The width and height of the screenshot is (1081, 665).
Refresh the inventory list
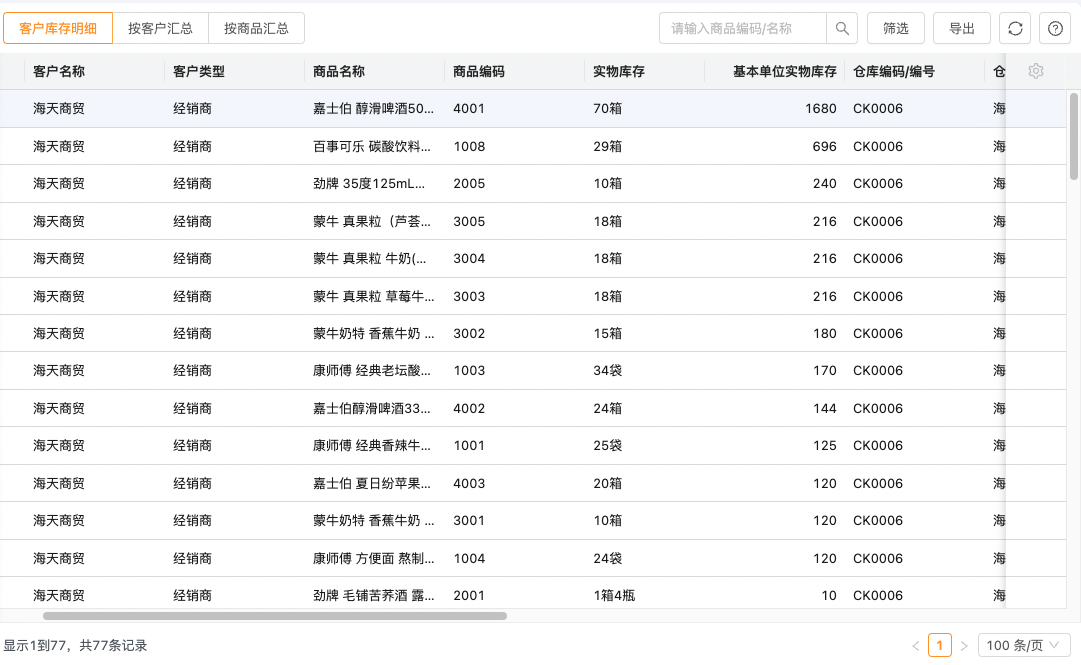[1015, 28]
